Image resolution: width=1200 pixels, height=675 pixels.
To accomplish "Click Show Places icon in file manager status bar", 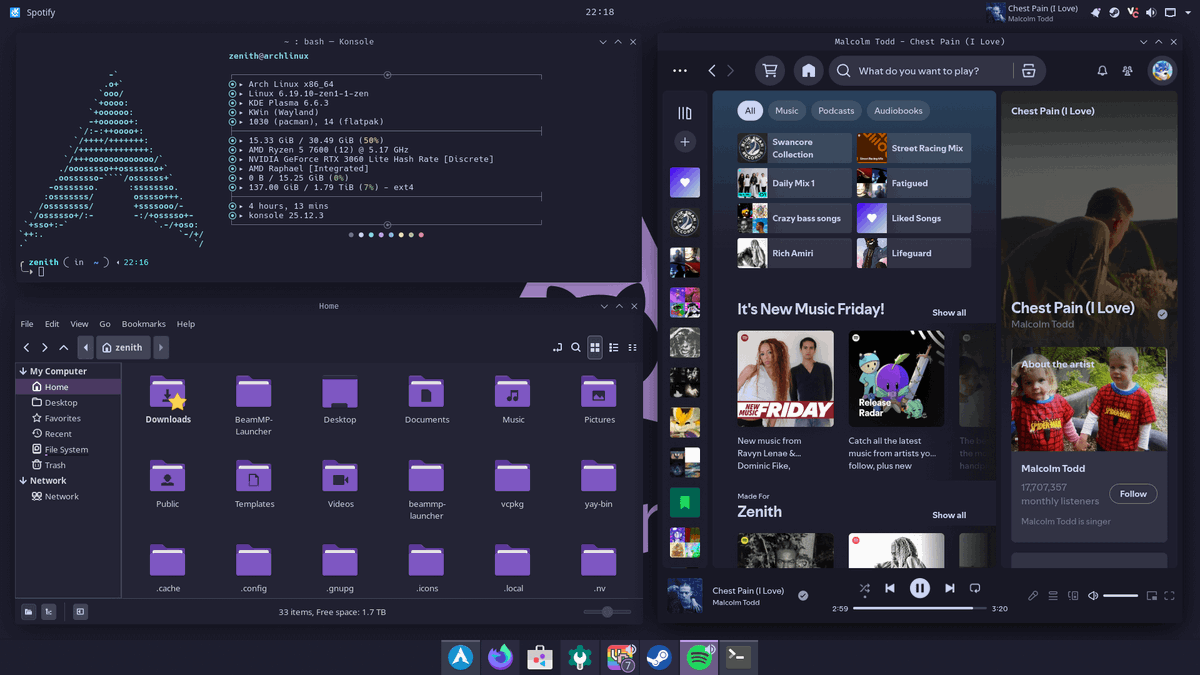I will [28, 611].
